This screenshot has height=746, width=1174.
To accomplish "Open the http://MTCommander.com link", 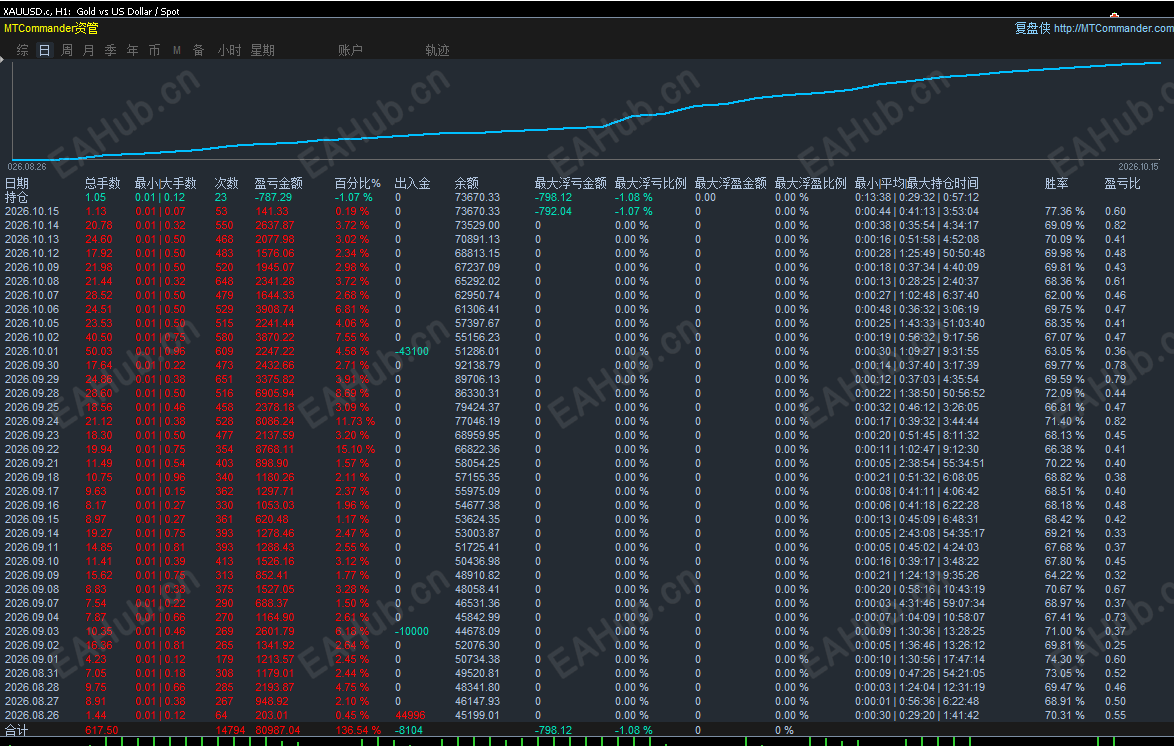I will 1114,28.
